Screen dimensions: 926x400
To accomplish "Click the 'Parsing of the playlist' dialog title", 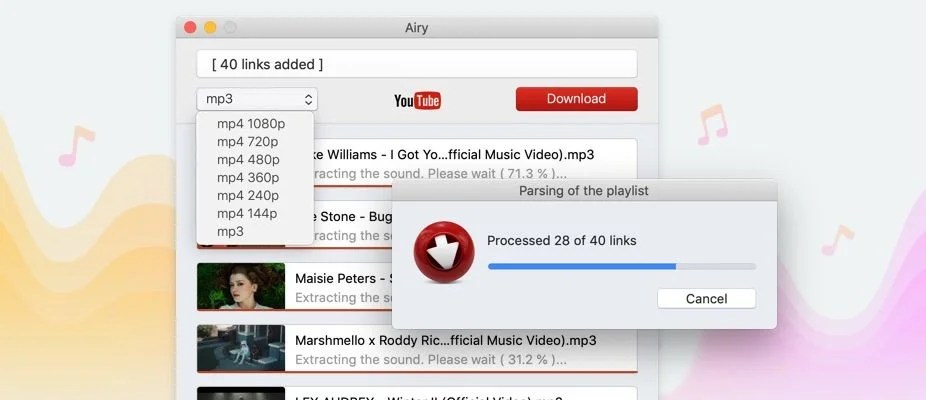I will point(583,191).
